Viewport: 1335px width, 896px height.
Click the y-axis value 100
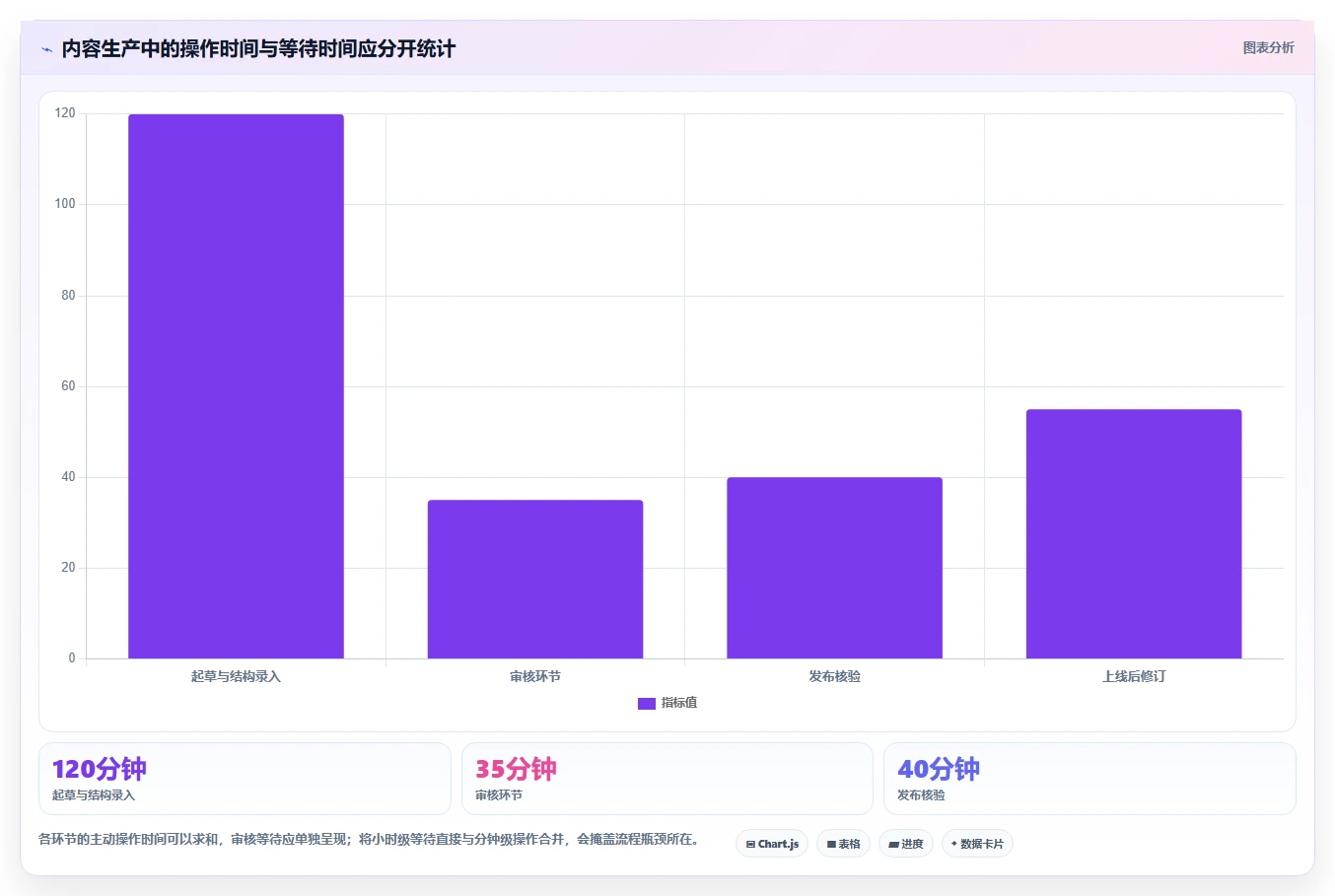[x=65, y=204]
